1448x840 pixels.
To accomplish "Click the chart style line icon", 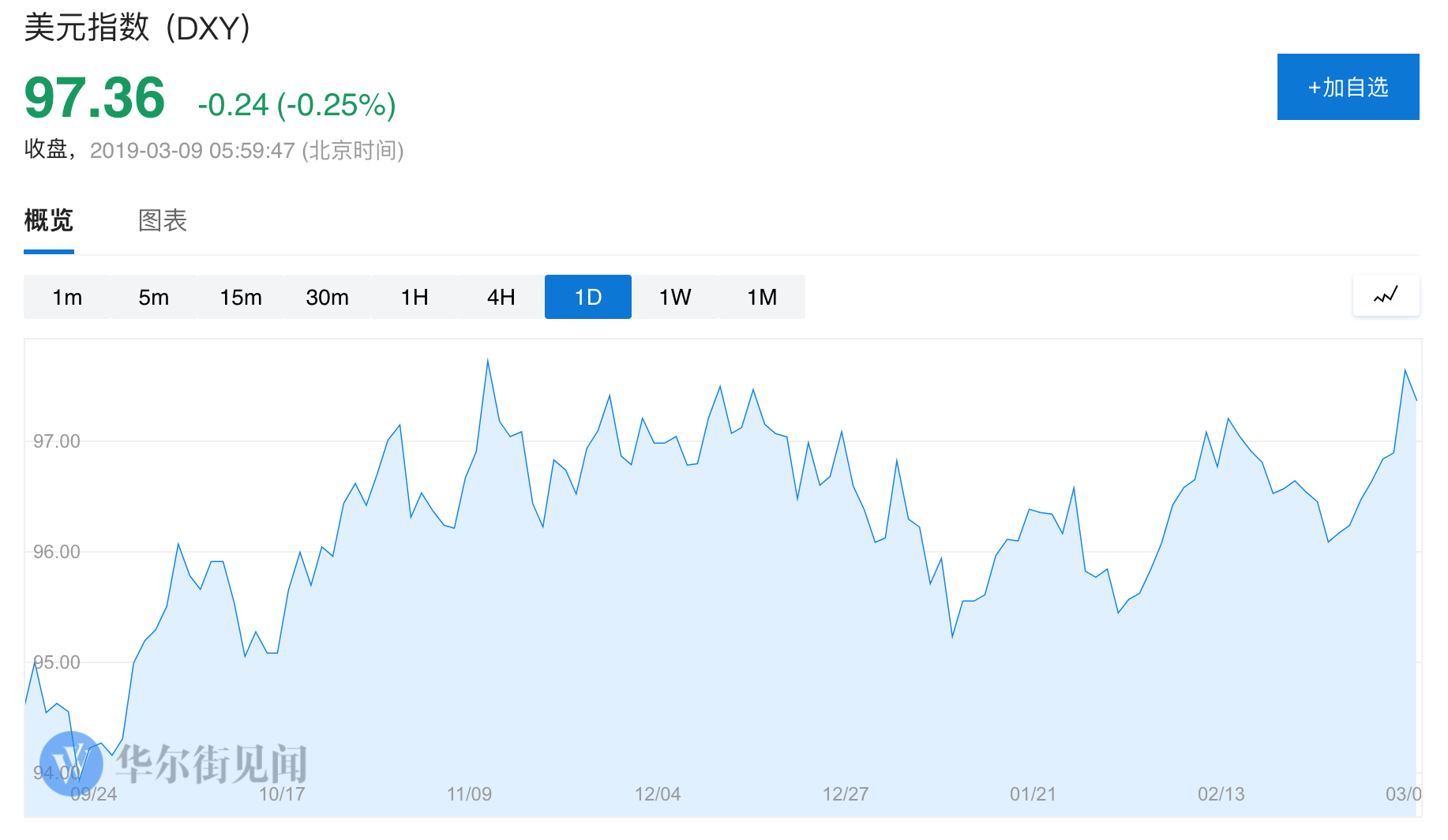I will (1386, 296).
